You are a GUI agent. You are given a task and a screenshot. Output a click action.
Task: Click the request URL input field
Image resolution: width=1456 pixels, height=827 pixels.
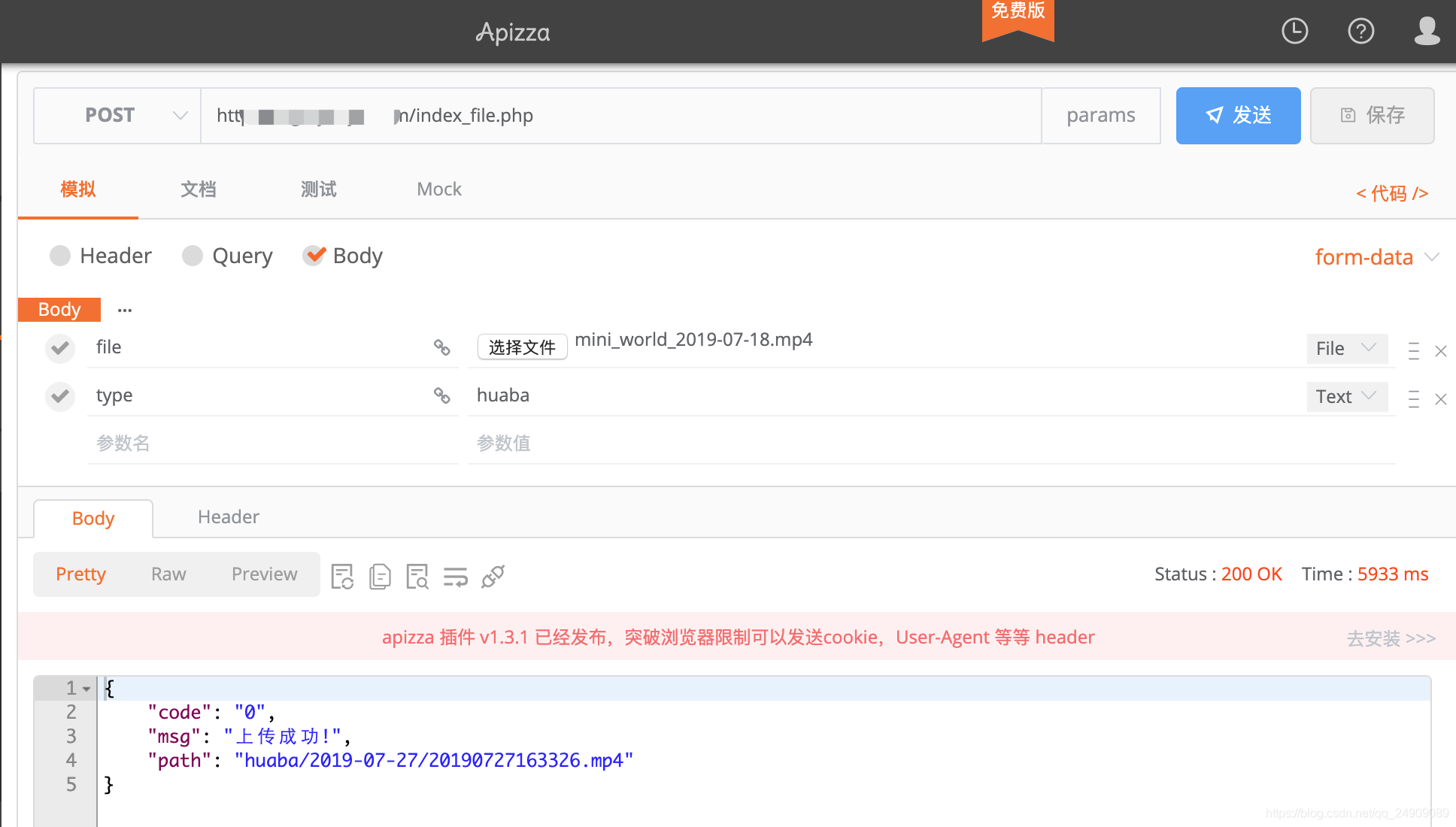tap(621, 115)
